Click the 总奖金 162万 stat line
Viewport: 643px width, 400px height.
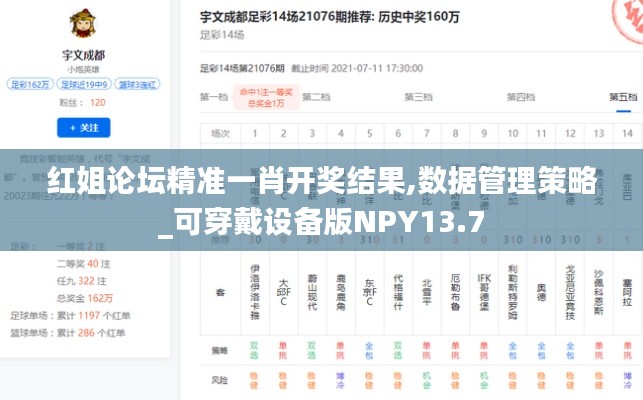click(84, 297)
